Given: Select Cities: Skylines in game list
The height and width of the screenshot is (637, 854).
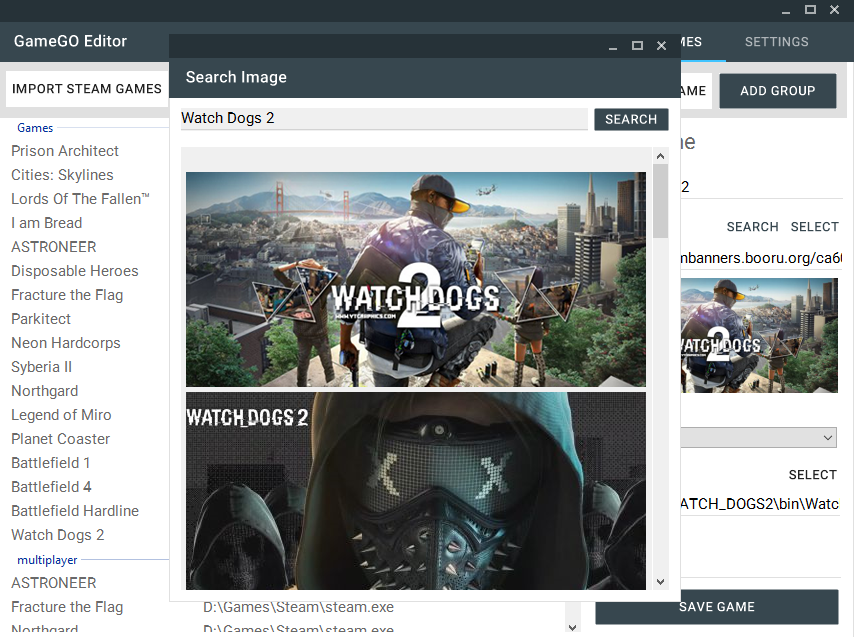Looking at the screenshot, I should (62, 175).
